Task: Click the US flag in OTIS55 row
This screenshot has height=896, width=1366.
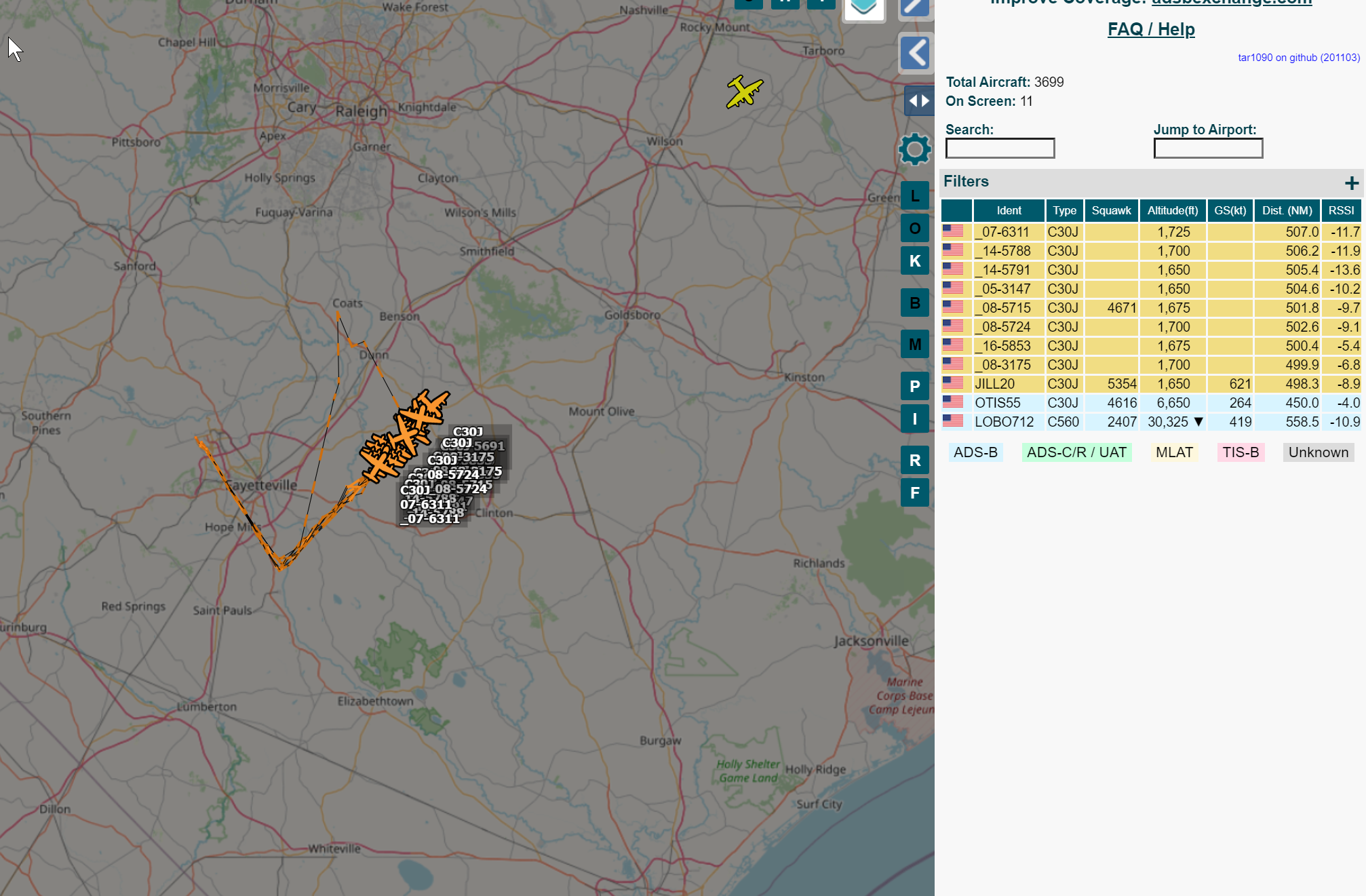Action: point(953,402)
